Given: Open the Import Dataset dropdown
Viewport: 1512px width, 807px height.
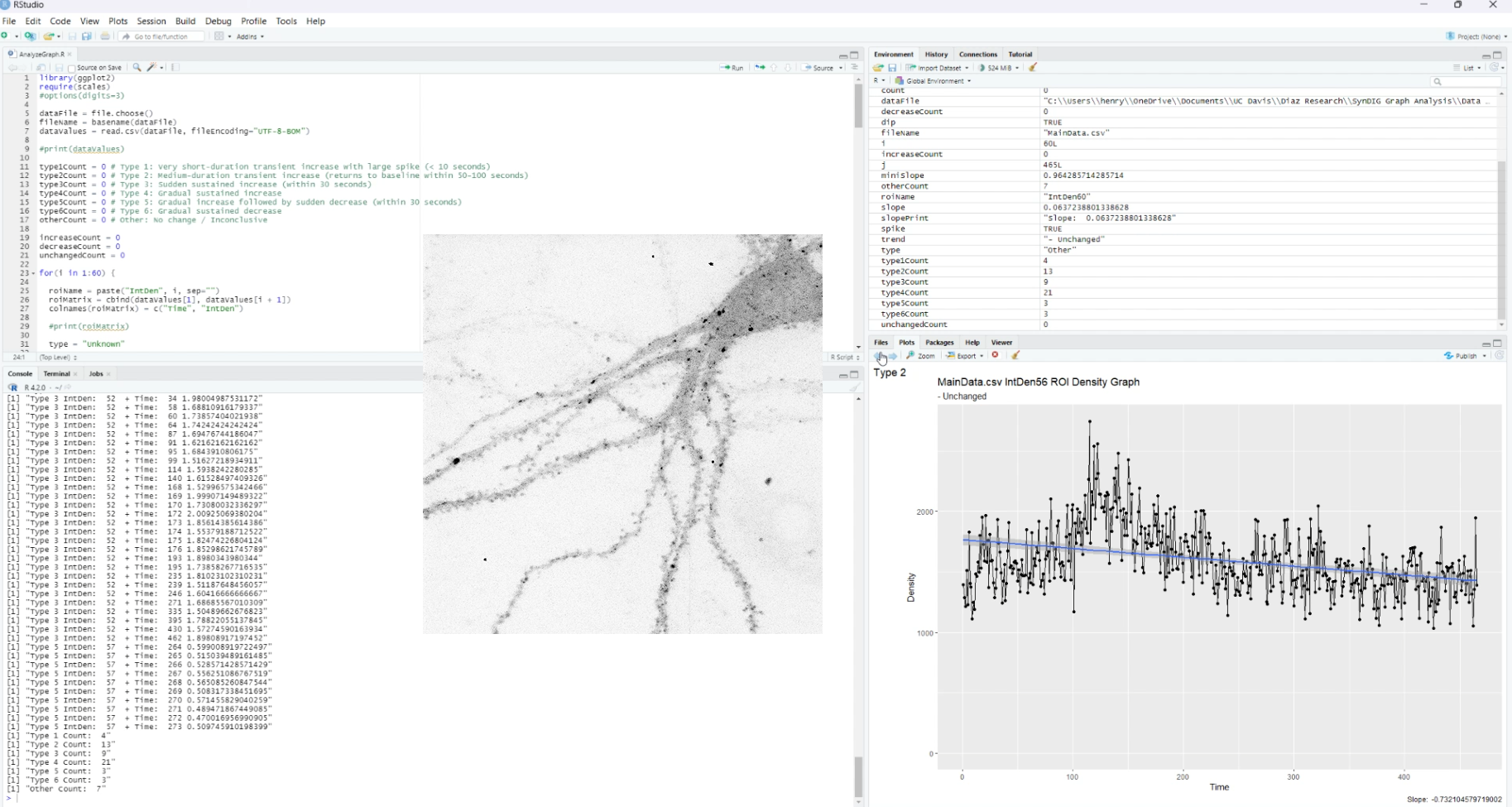Looking at the screenshot, I should pyautogui.click(x=938, y=68).
